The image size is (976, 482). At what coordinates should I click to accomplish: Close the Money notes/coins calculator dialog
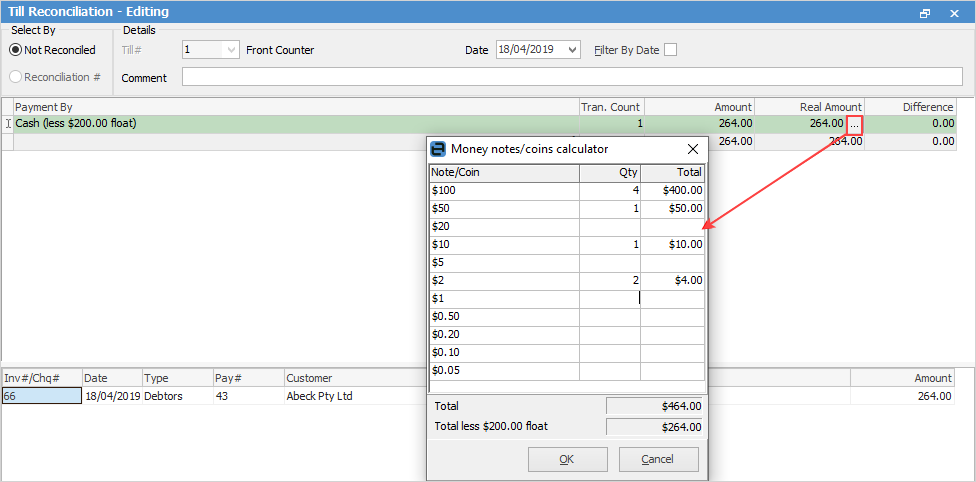[692, 149]
